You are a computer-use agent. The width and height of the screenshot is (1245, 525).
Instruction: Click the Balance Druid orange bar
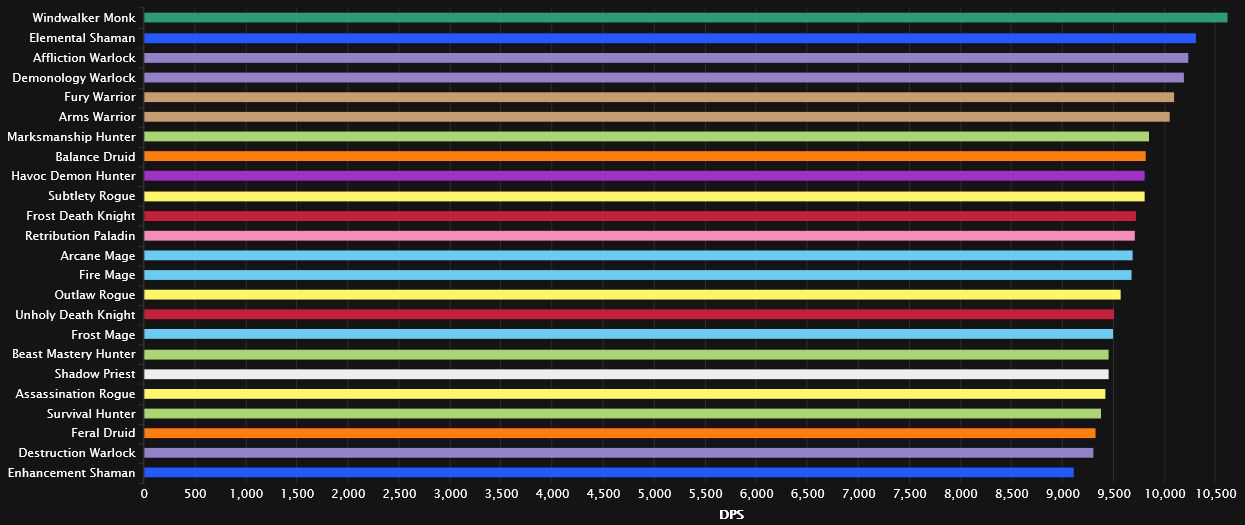tap(645, 157)
